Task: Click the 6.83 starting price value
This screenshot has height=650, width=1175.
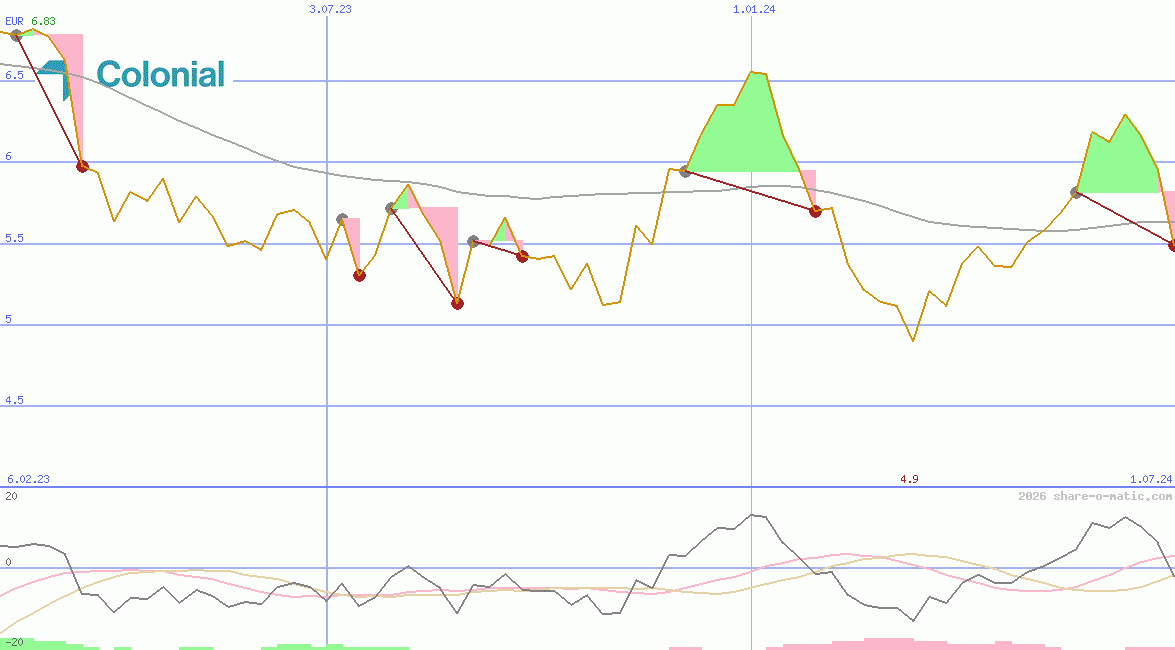Action: (43, 21)
